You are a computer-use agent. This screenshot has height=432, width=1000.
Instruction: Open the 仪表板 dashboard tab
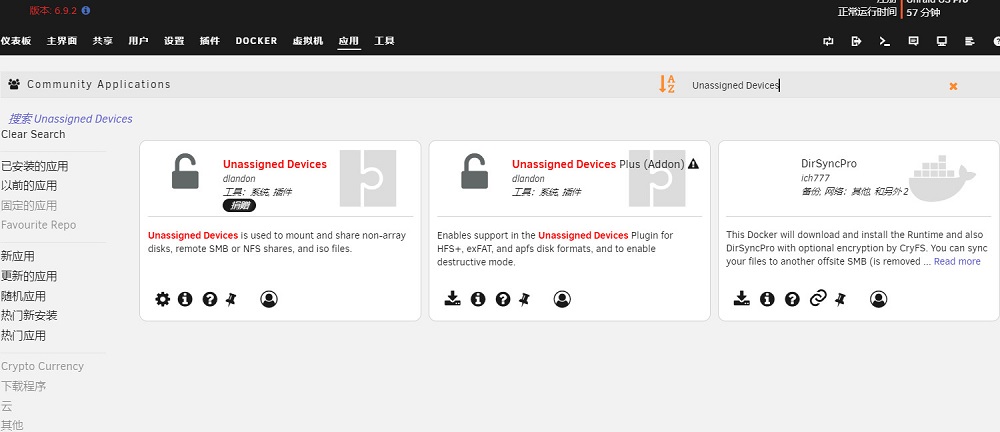(x=16, y=41)
